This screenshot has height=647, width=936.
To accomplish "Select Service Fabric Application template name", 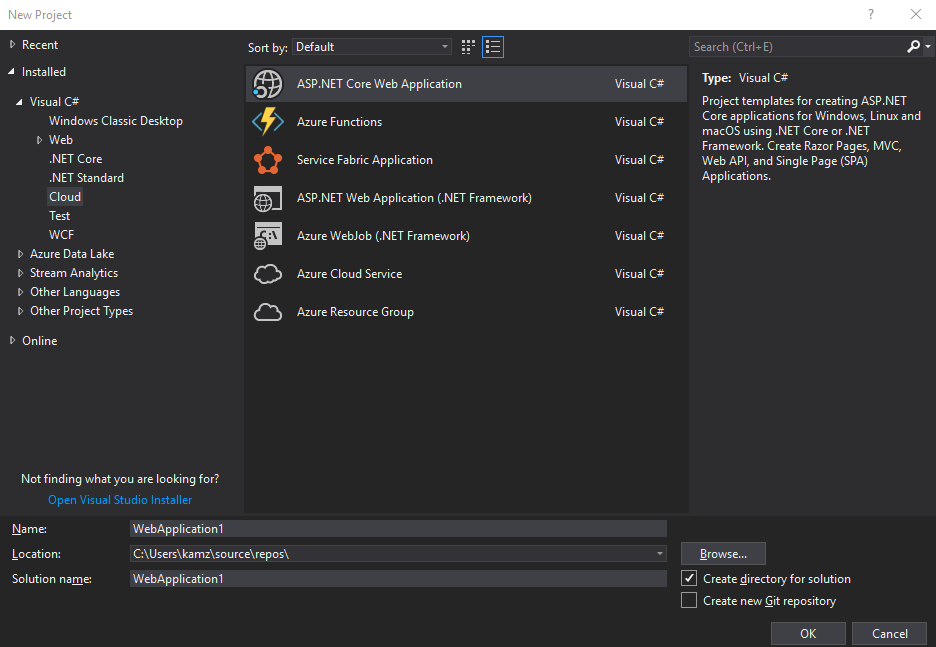I will pos(365,160).
